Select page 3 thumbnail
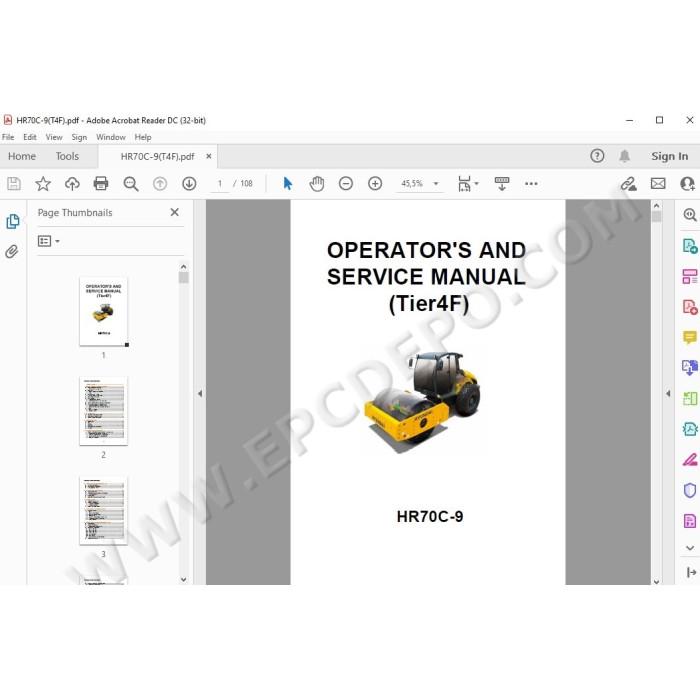Image resolution: width=700 pixels, height=700 pixels. click(x=104, y=510)
